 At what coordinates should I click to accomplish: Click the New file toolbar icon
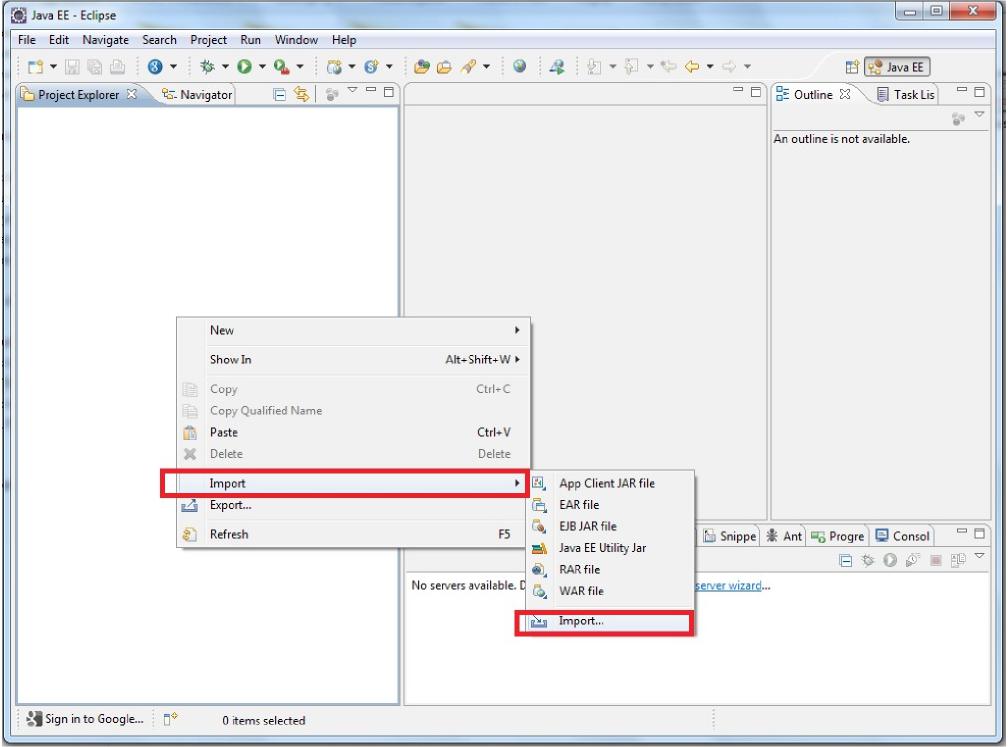pos(36,67)
